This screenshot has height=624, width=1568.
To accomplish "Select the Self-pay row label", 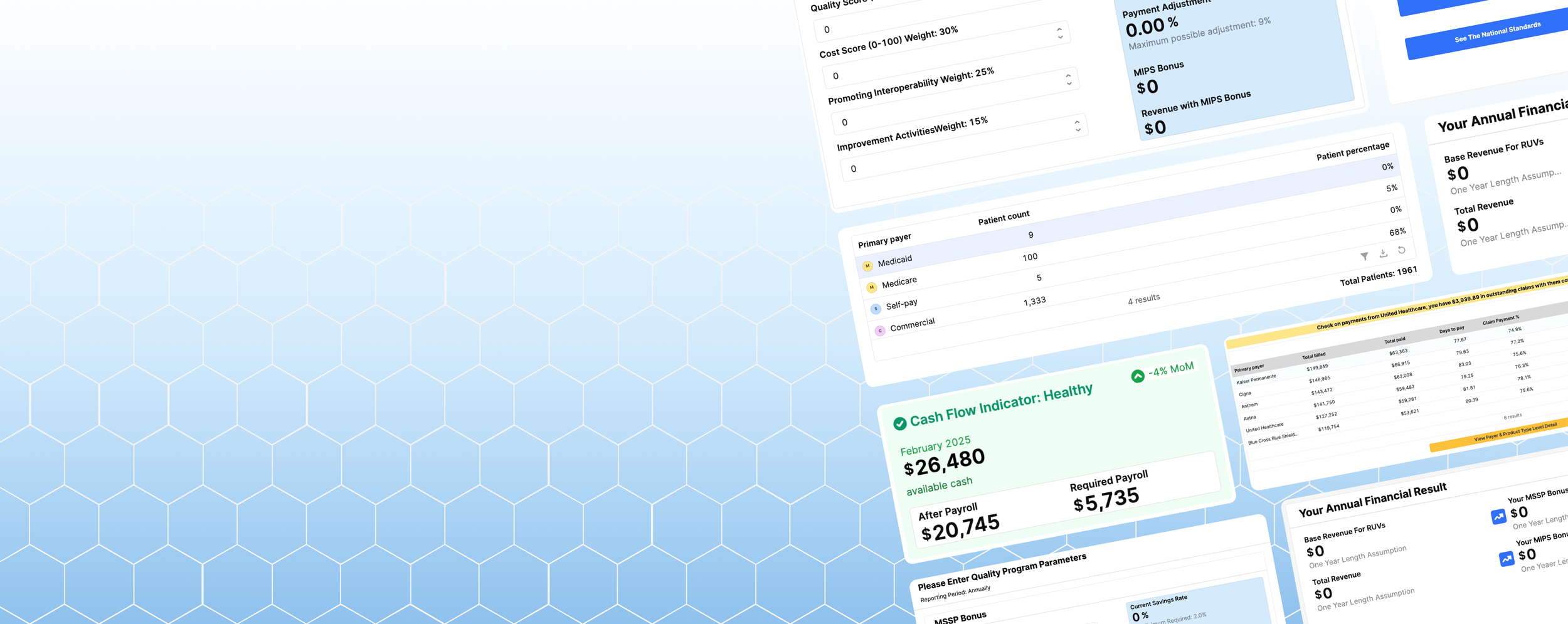I will (x=902, y=305).
